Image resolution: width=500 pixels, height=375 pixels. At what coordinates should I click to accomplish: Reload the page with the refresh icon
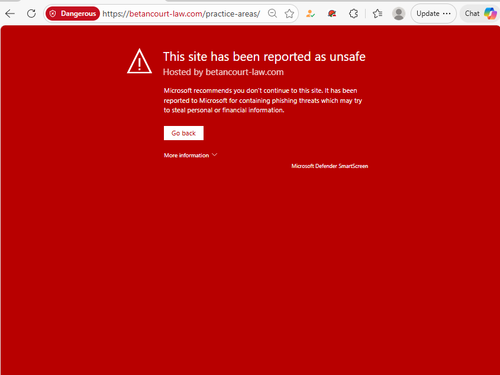[31, 14]
